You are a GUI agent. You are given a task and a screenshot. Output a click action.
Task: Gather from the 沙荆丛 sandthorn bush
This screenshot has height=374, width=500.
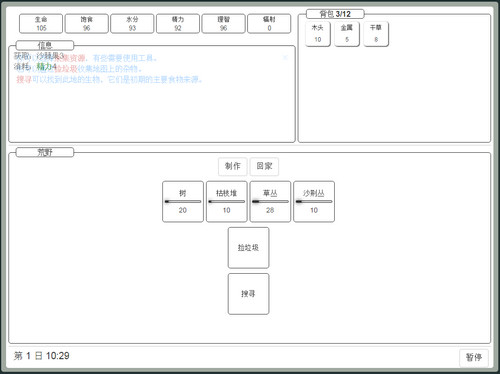(x=314, y=202)
